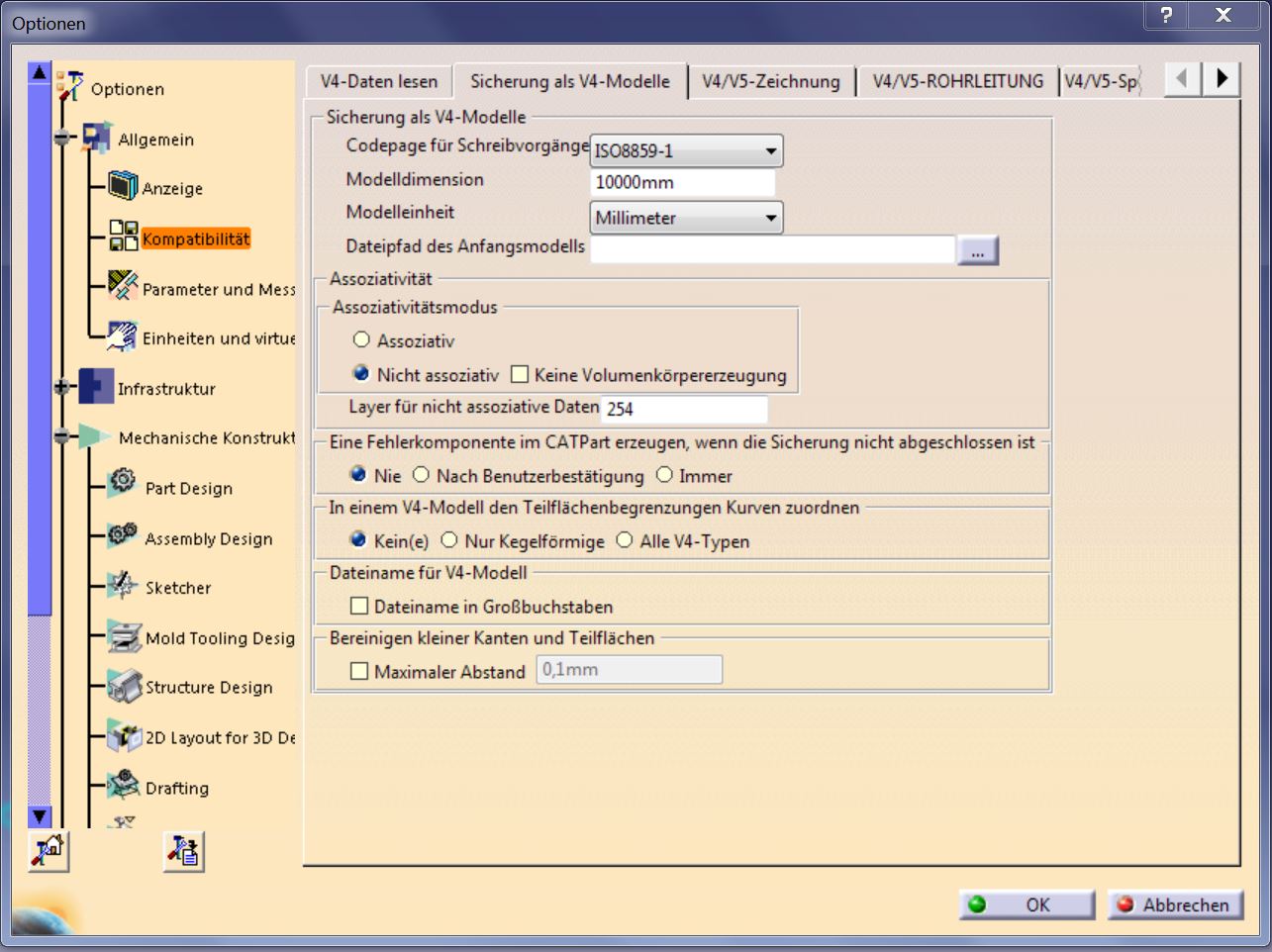Select Drafting in the options tree
1272x952 pixels.
[x=177, y=788]
